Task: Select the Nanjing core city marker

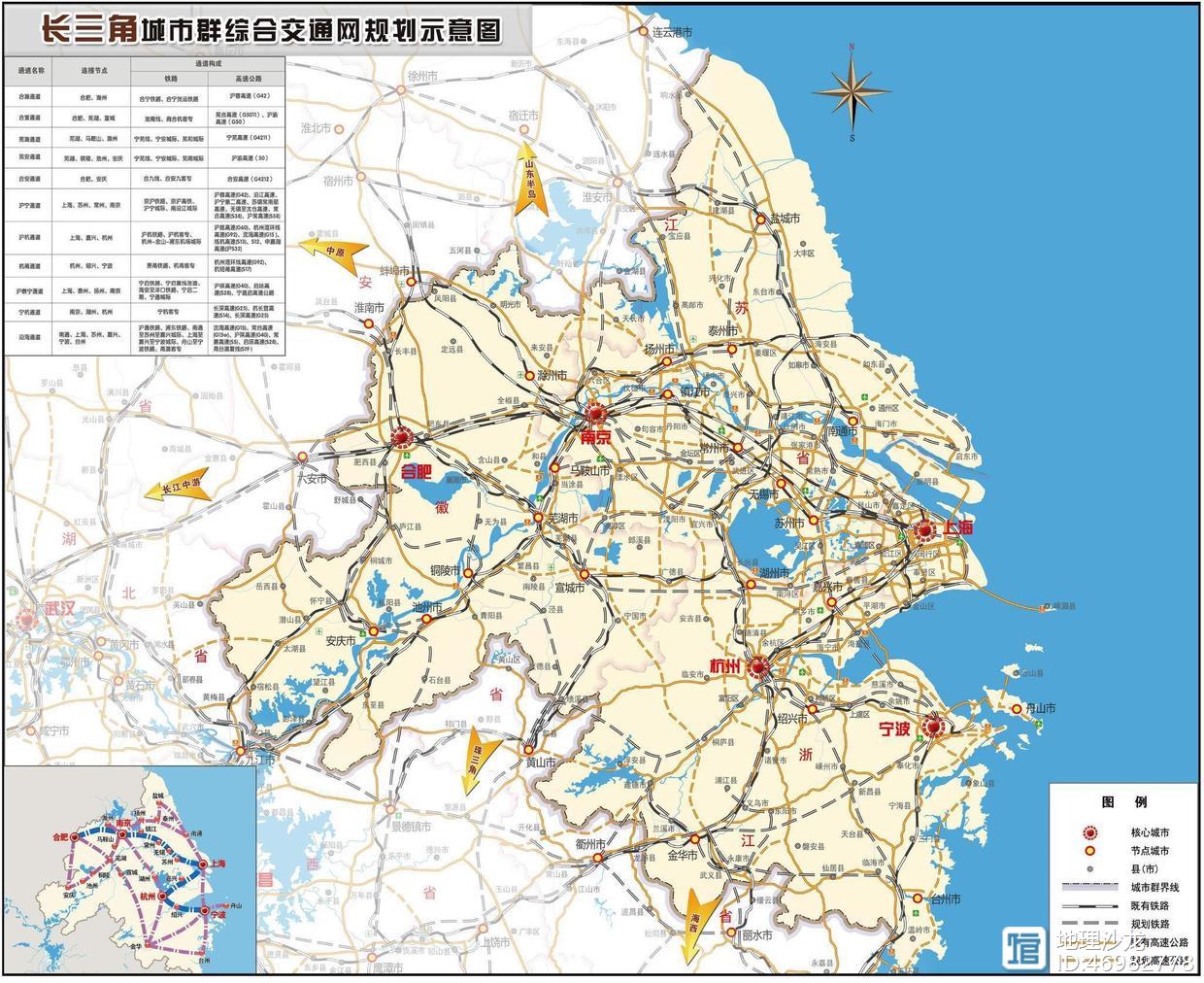Action: (593, 415)
